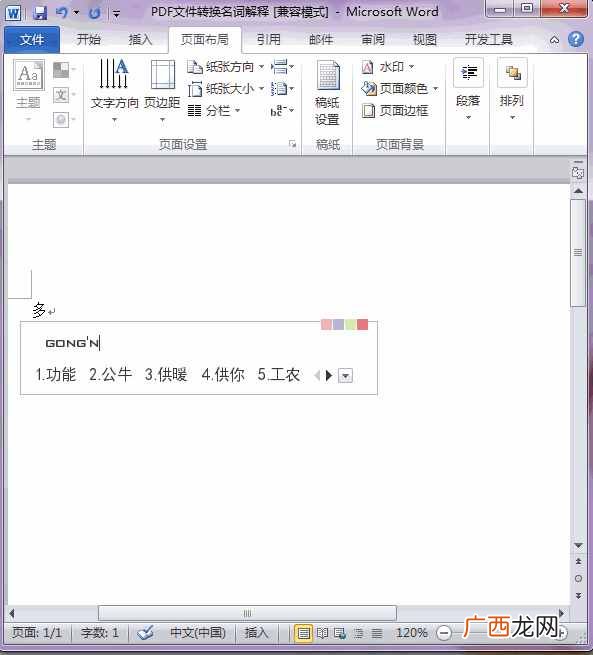Select IME candidate 4.供你
Image resolution: width=593 pixels, height=655 pixels.
click(223, 375)
